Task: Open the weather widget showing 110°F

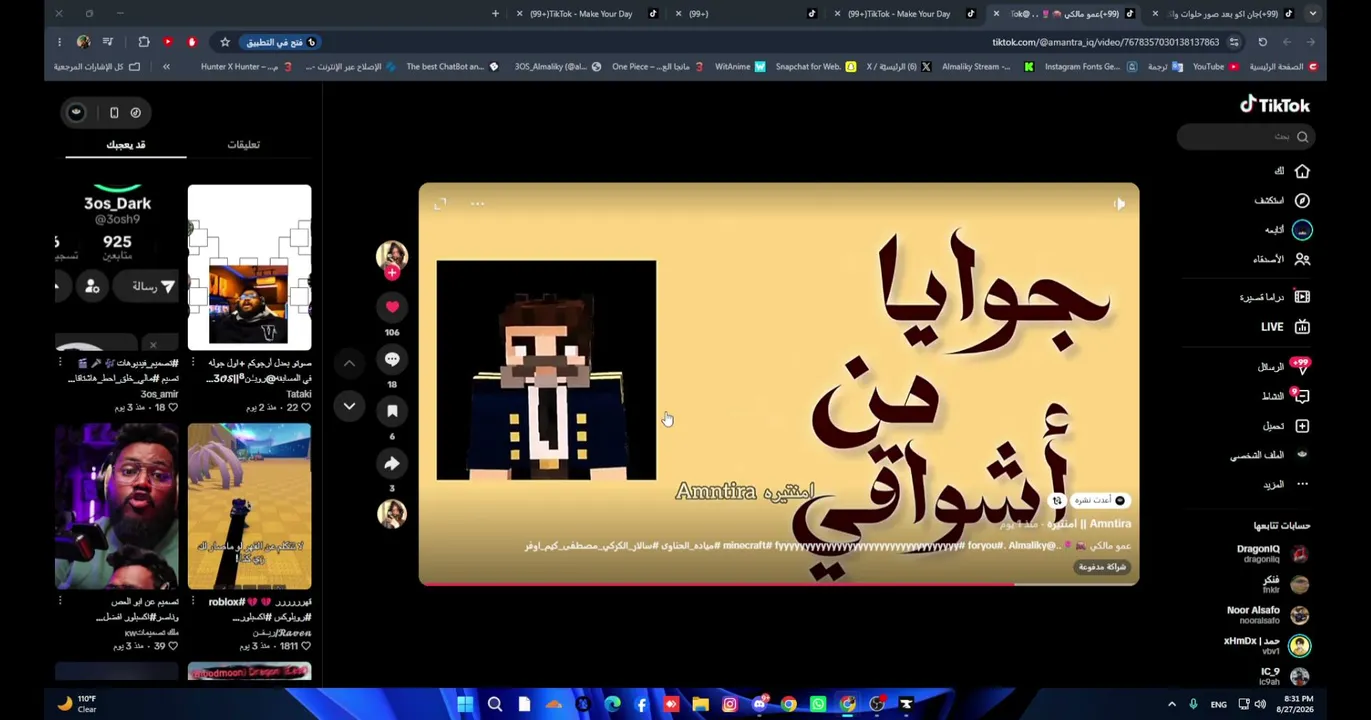Action: coord(78,704)
